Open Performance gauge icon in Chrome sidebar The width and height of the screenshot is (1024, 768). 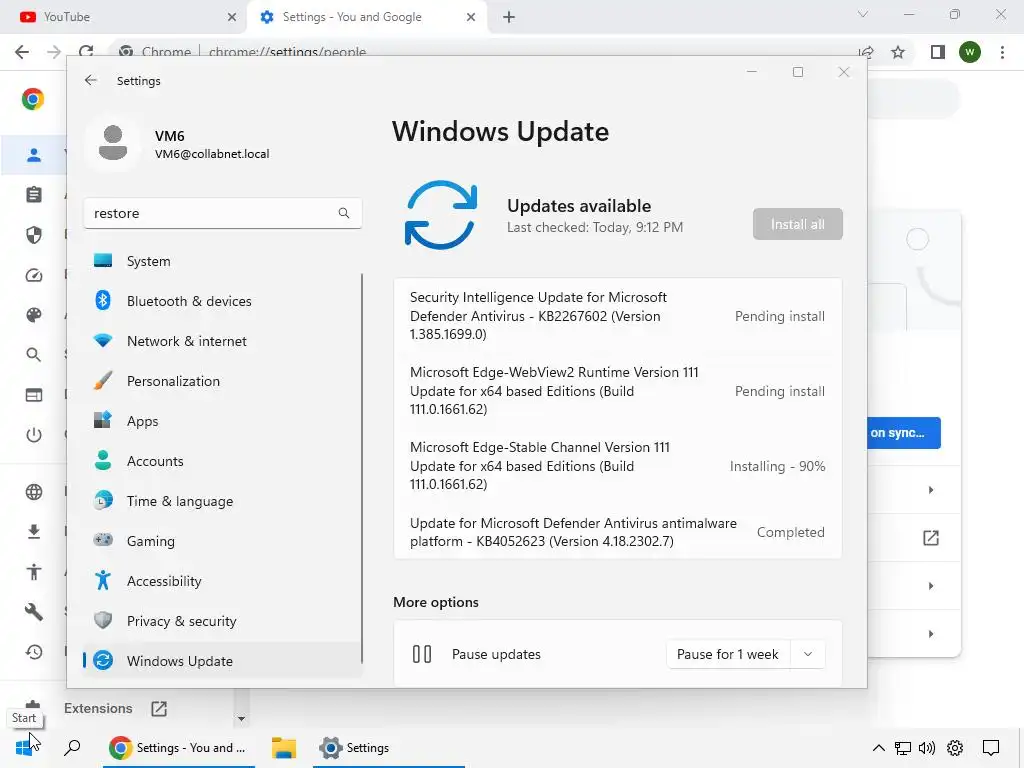tap(34, 275)
